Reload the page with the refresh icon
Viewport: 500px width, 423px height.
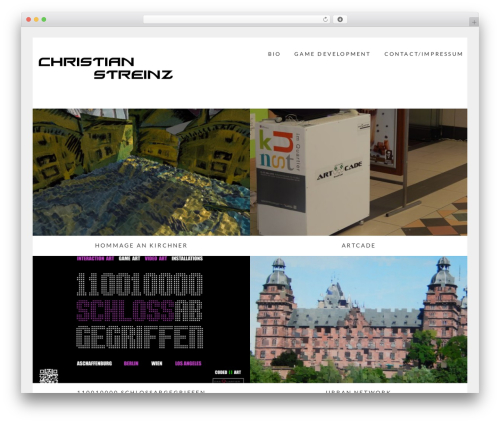(325, 20)
